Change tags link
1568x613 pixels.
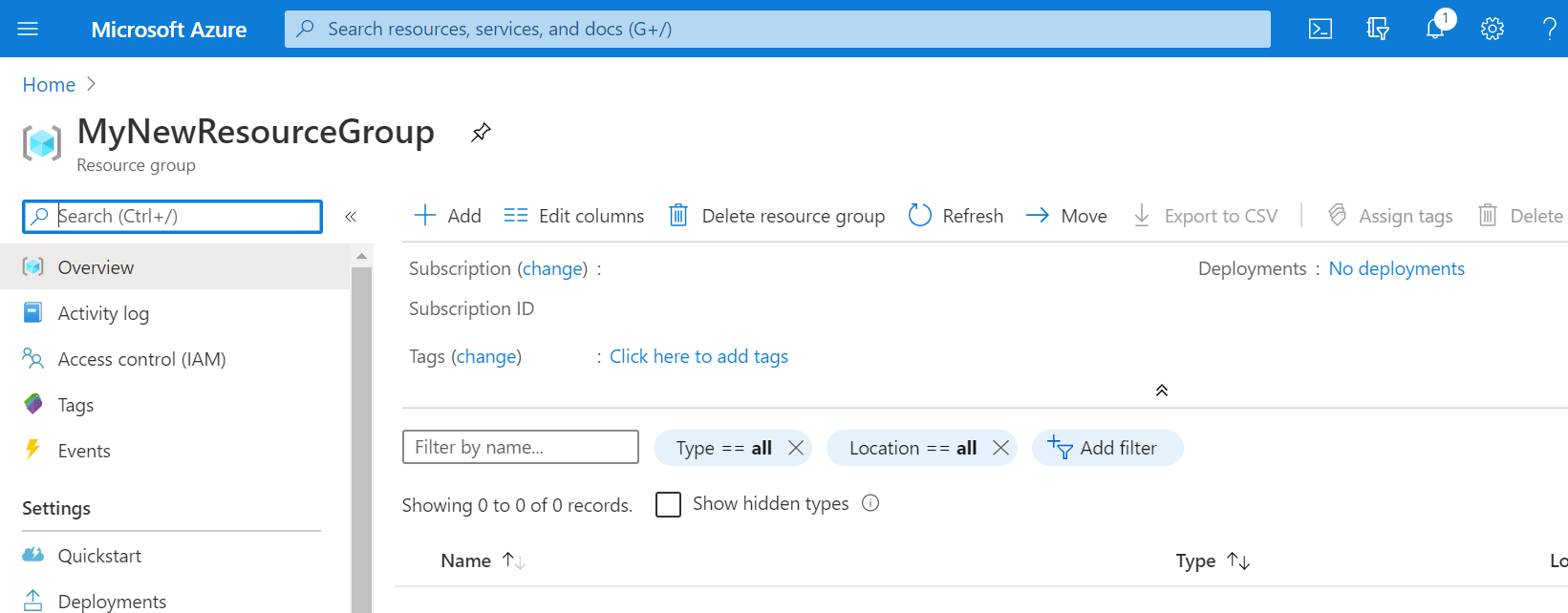point(486,357)
